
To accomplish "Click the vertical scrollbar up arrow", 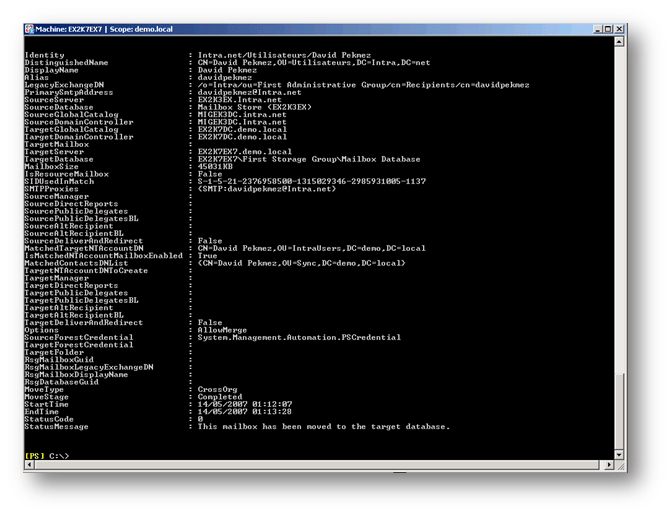I will point(621,42).
